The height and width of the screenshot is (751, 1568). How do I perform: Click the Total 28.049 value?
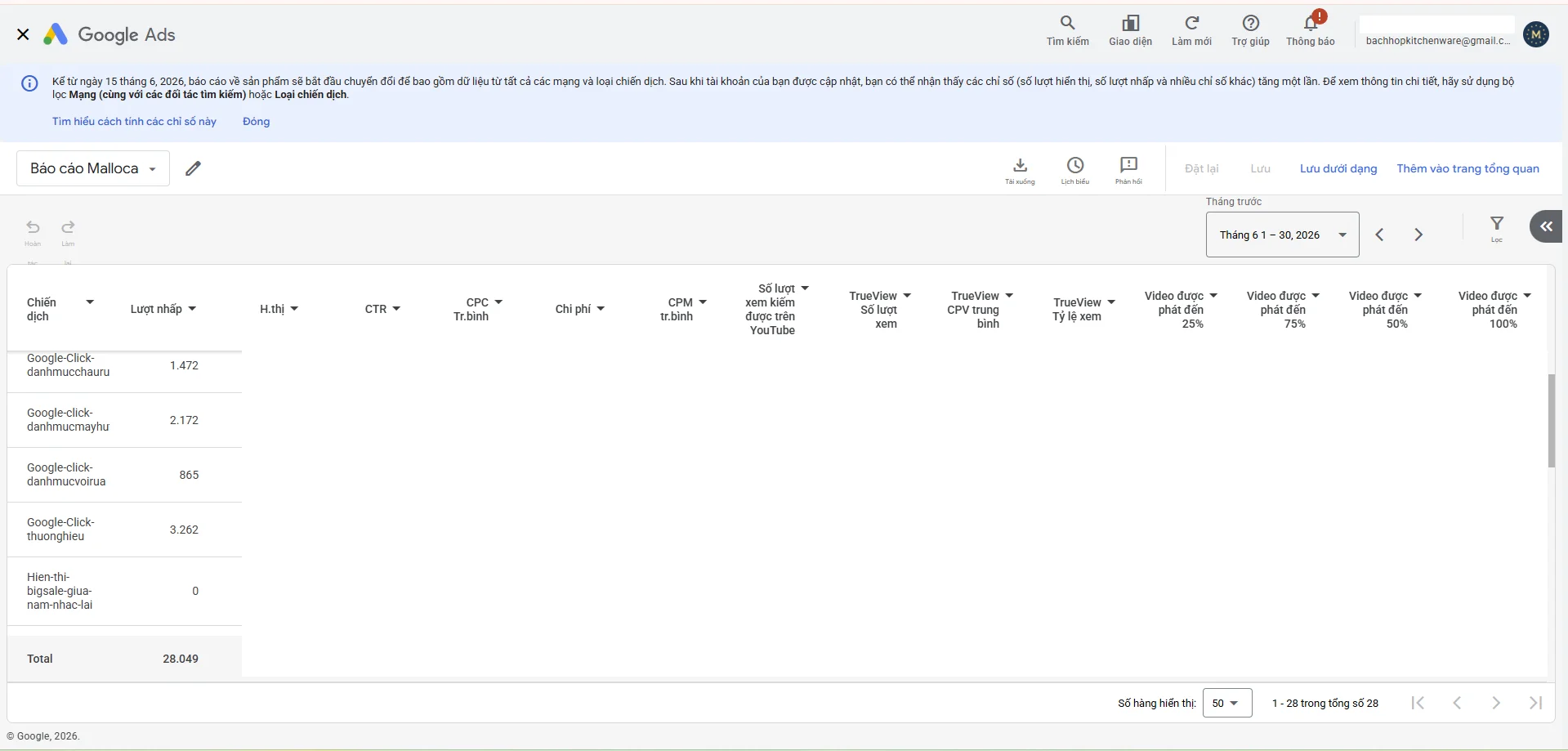[x=181, y=659]
